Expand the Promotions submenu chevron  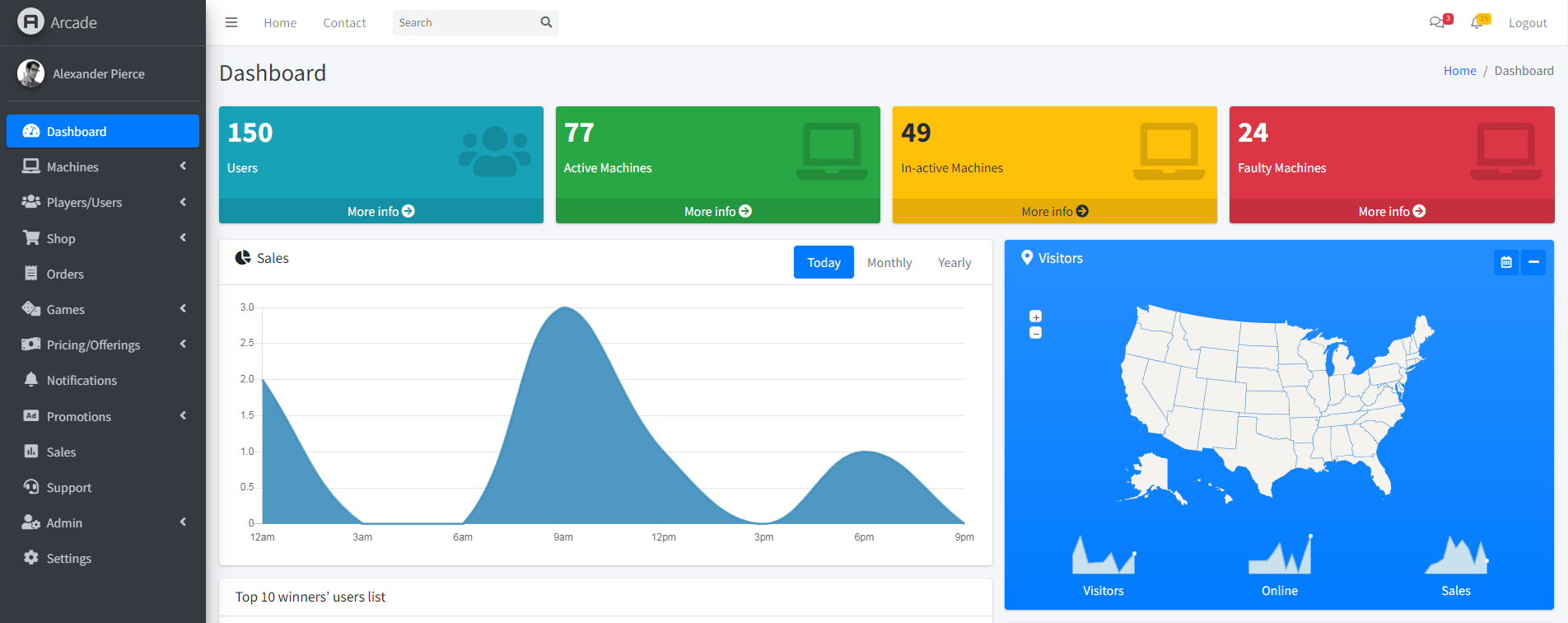click(x=183, y=416)
